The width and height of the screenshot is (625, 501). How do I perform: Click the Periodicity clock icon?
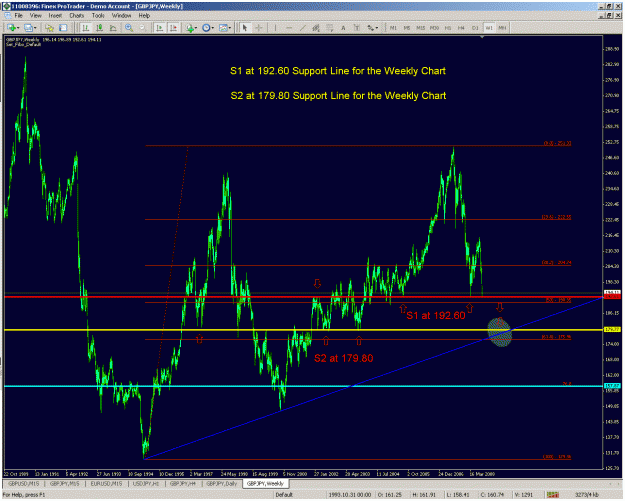coord(206,28)
